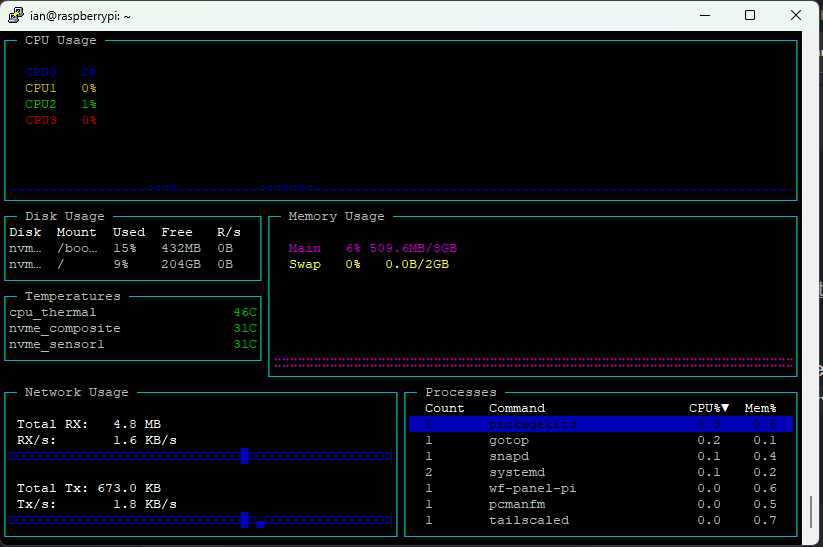This screenshot has height=547, width=823.
Task: Select the pcmanfm process row
Action: coord(601,504)
